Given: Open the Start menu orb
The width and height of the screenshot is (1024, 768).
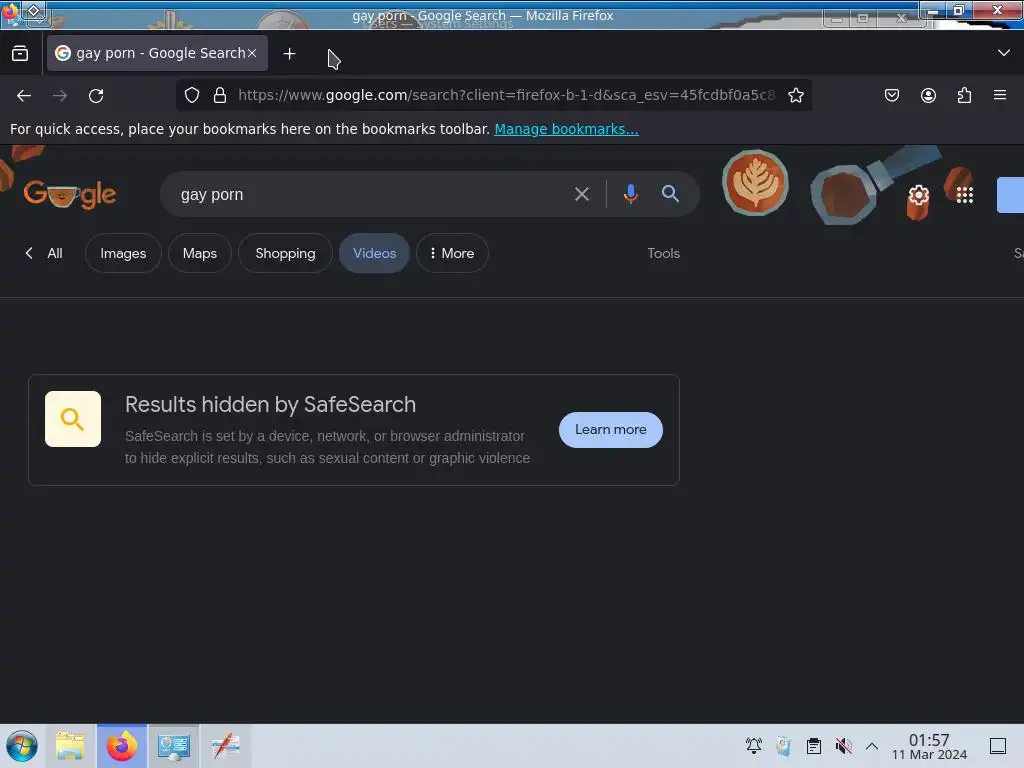Looking at the screenshot, I should pyautogui.click(x=22, y=746).
